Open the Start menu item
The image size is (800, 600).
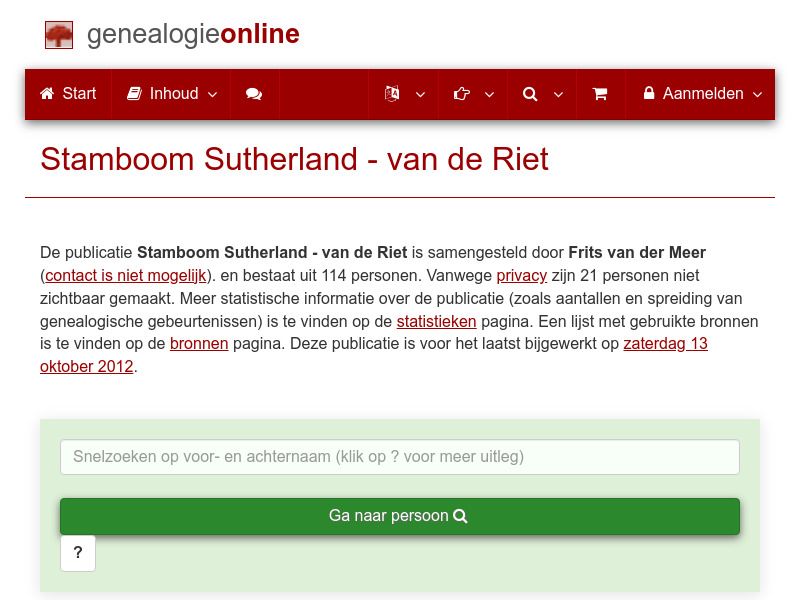67,94
